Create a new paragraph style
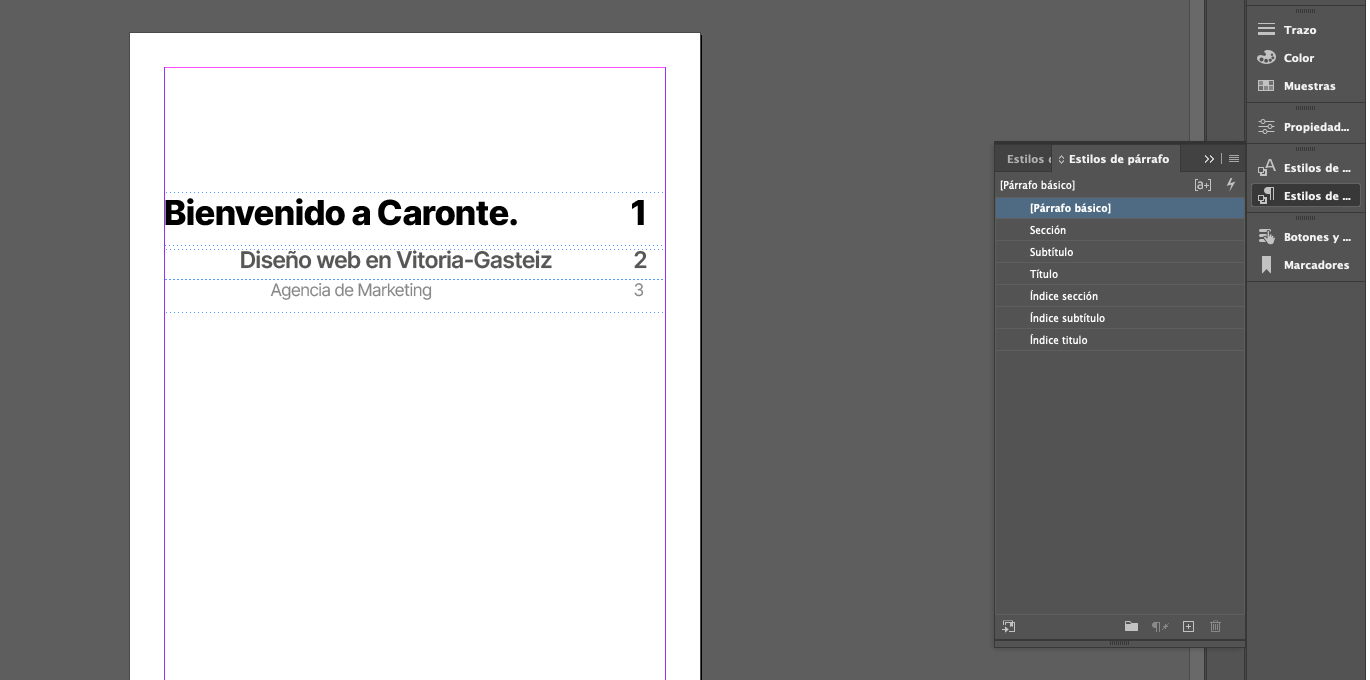1370x680 pixels. point(1188,626)
